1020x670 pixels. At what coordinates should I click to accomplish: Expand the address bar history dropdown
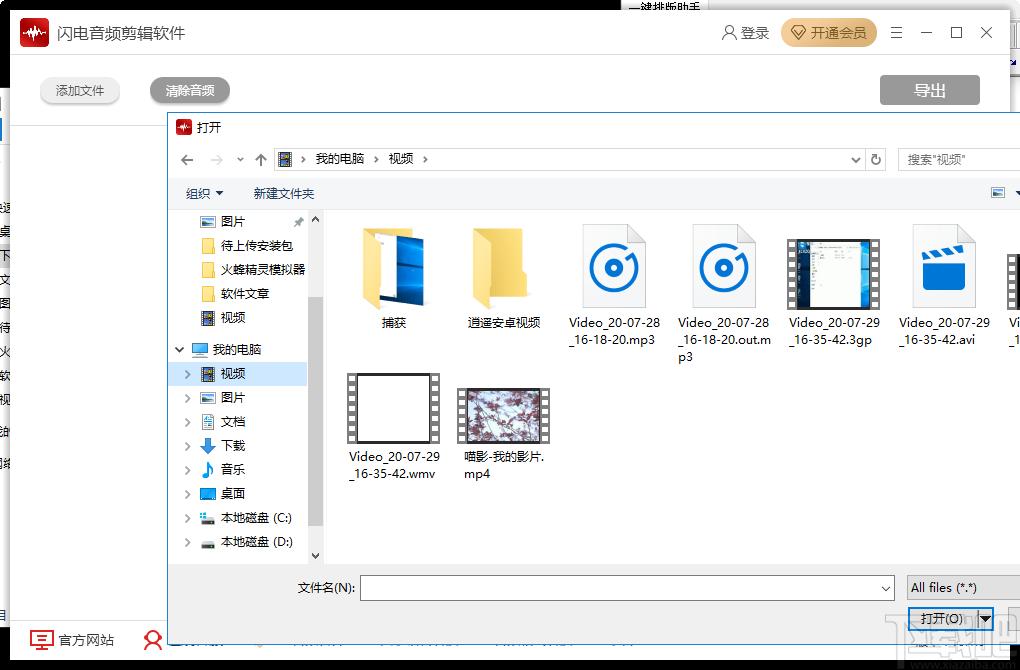[x=855, y=159]
